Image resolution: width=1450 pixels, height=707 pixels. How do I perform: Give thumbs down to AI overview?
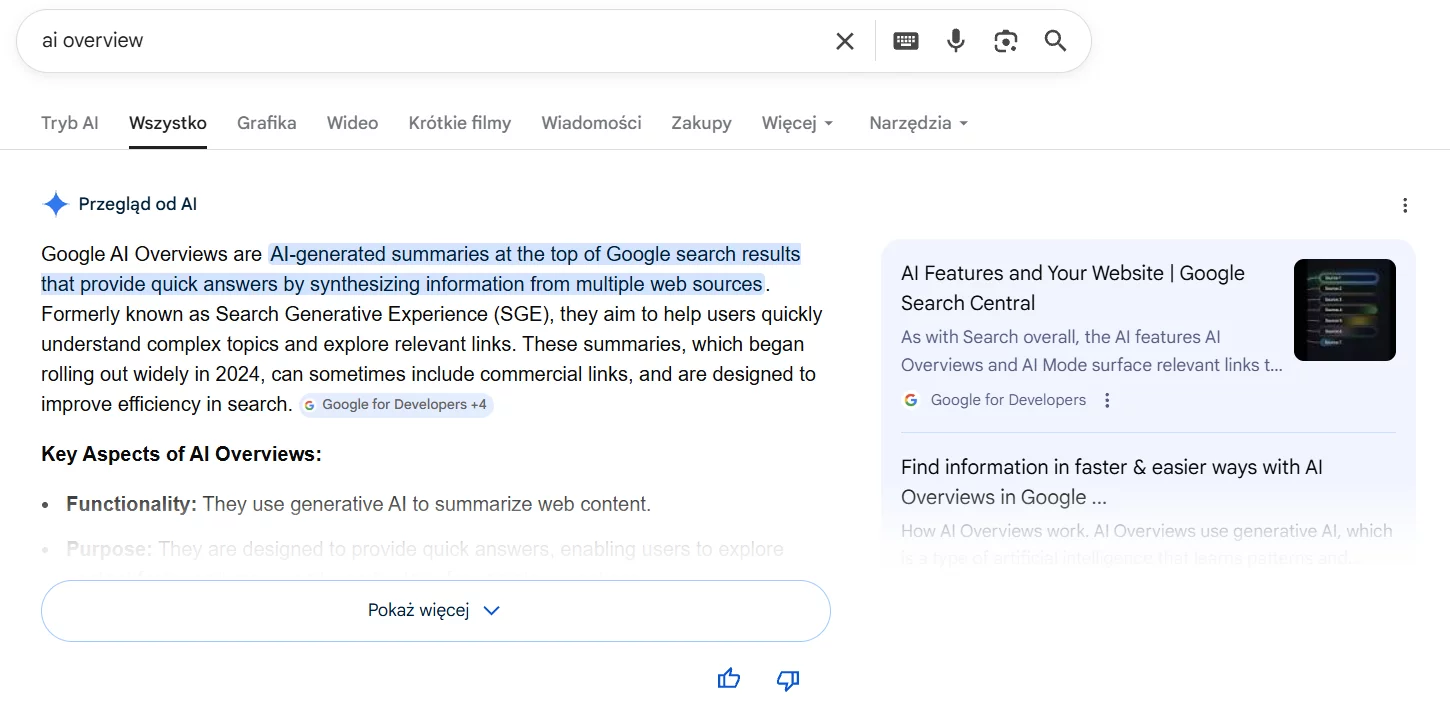[x=788, y=680]
